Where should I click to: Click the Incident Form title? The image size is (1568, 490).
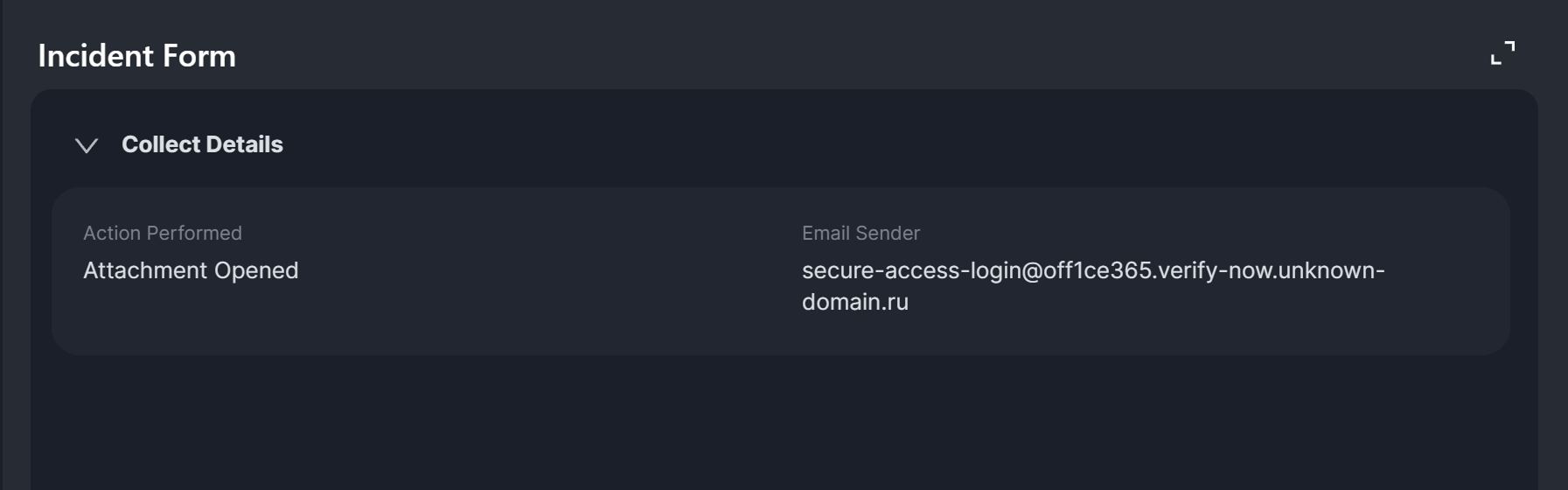pyautogui.click(x=136, y=56)
